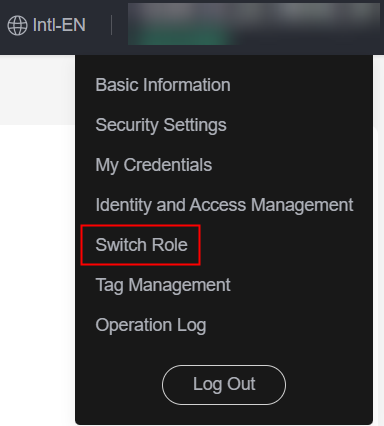Collapse the account menu via username
The width and height of the screenshot is (384, 426).
point(254,24)
